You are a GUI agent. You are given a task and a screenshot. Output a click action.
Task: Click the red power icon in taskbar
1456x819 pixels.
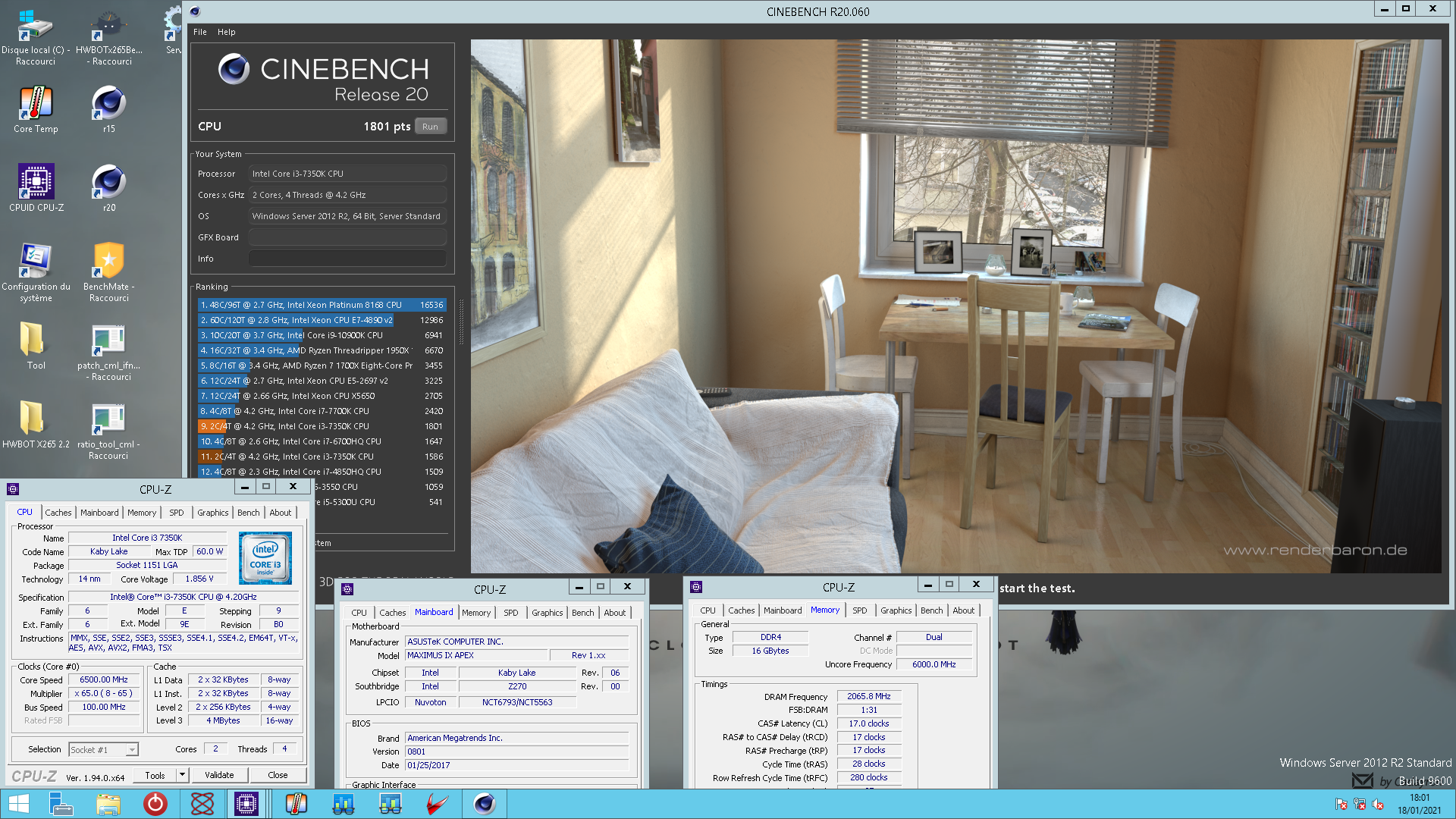tap(155, 804)
